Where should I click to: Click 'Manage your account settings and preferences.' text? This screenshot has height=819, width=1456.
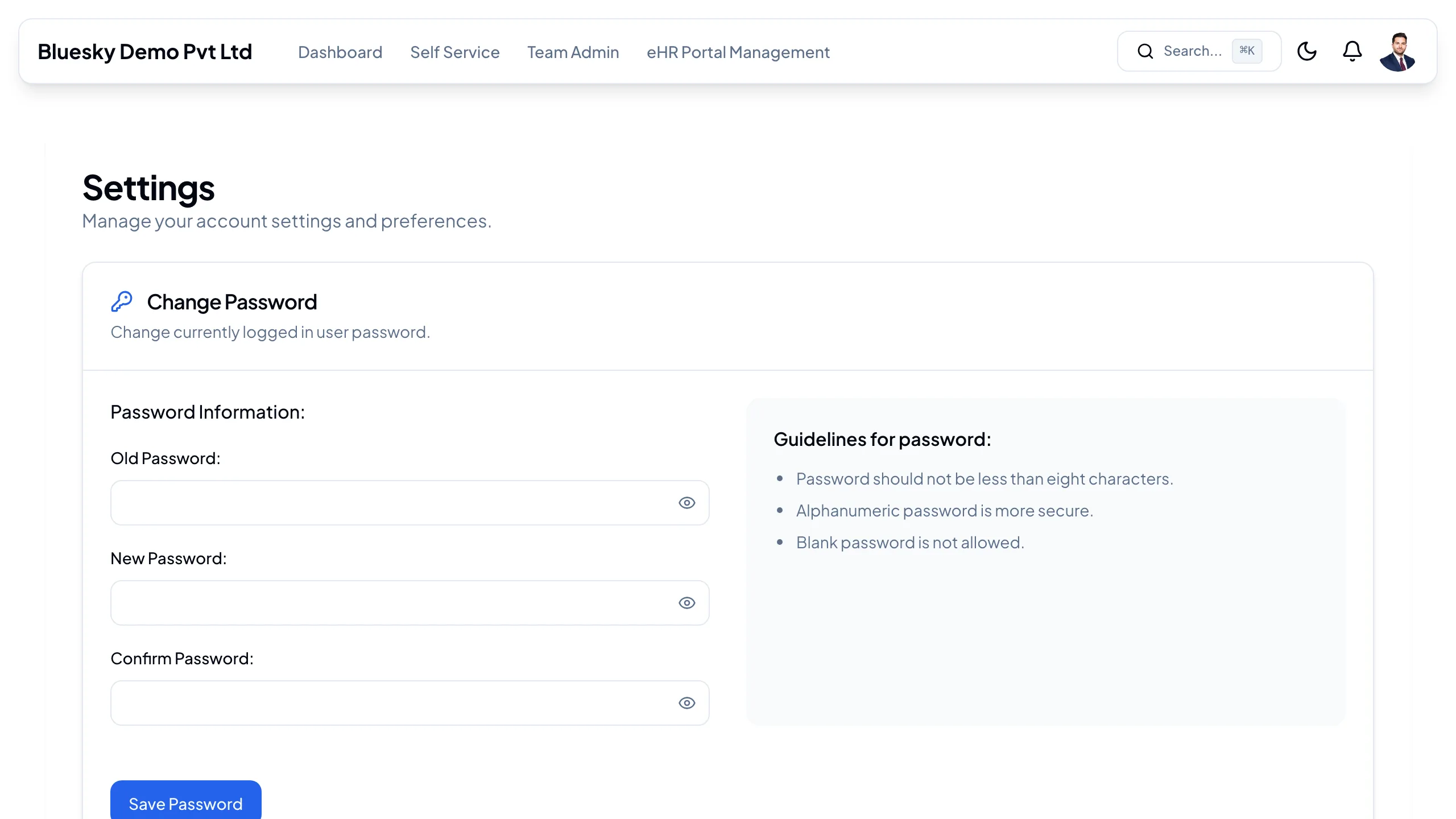pos(287,221)
